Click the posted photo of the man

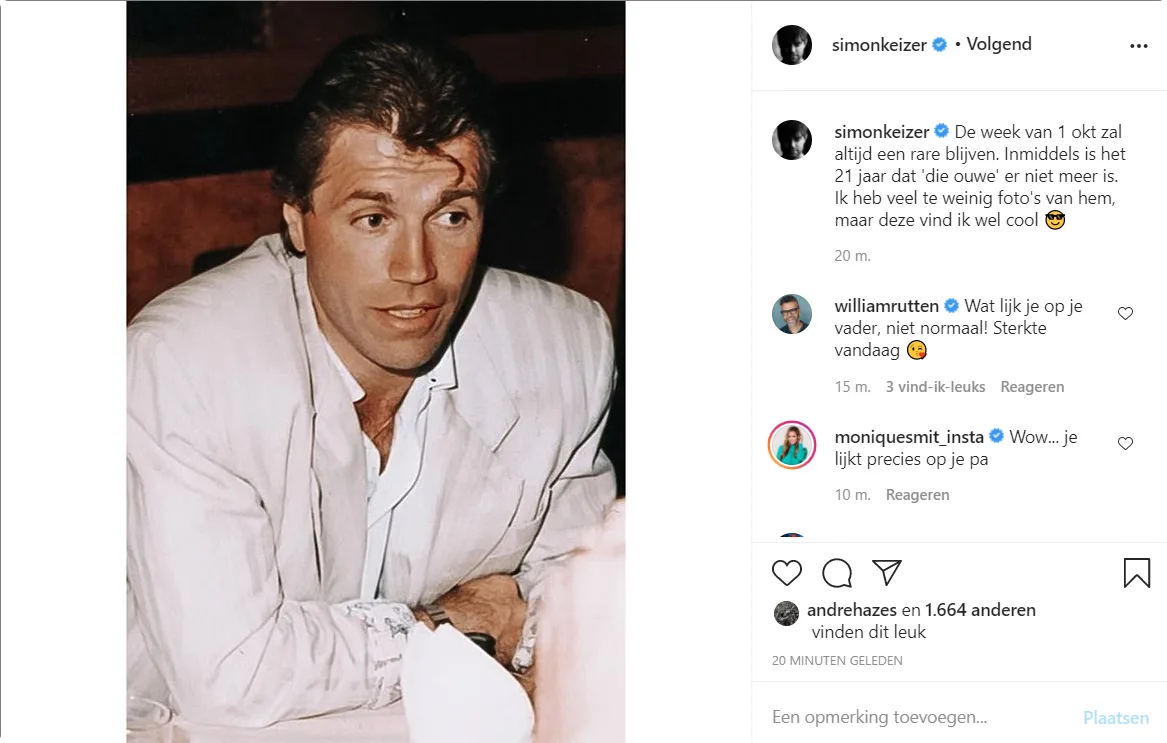[375, 372]
